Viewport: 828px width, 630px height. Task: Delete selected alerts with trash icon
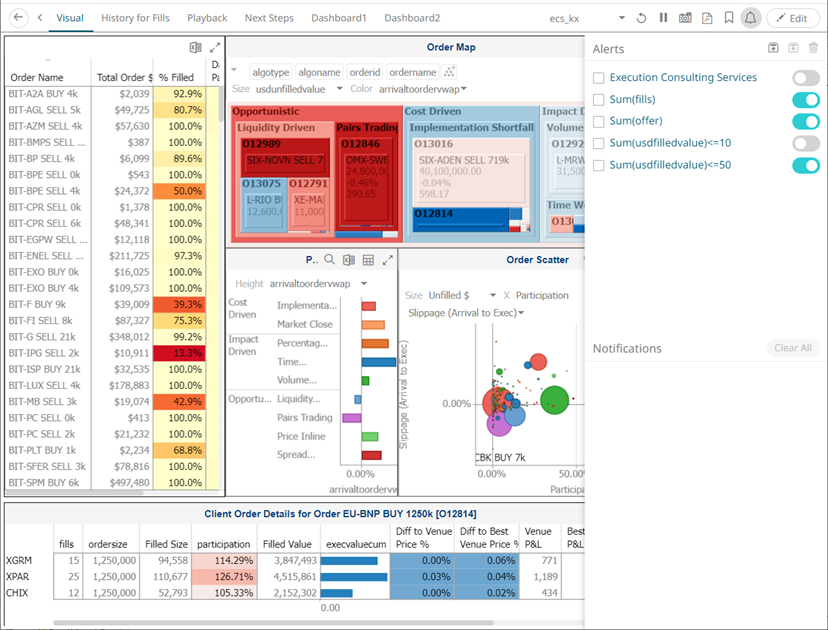[x=813, y=48]
